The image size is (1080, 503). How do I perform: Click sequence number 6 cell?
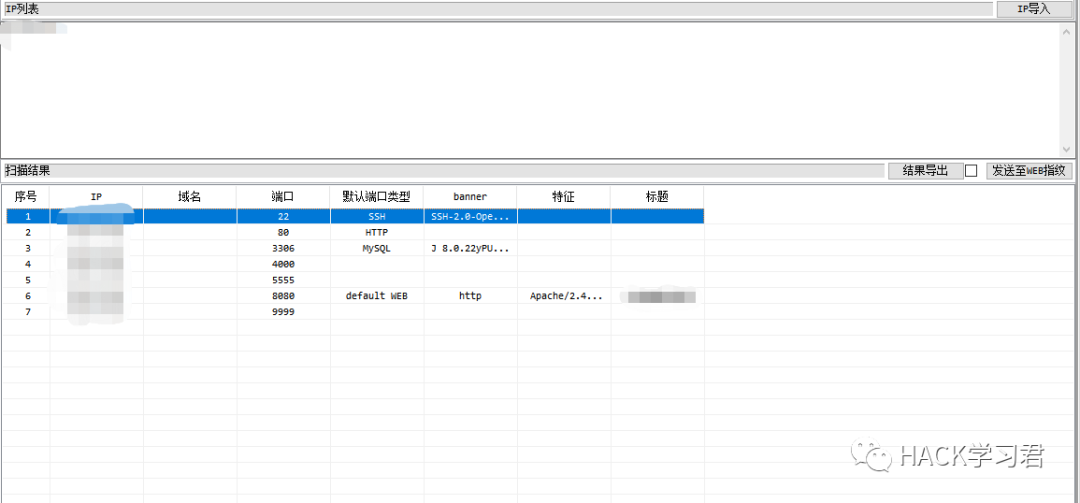28,296
